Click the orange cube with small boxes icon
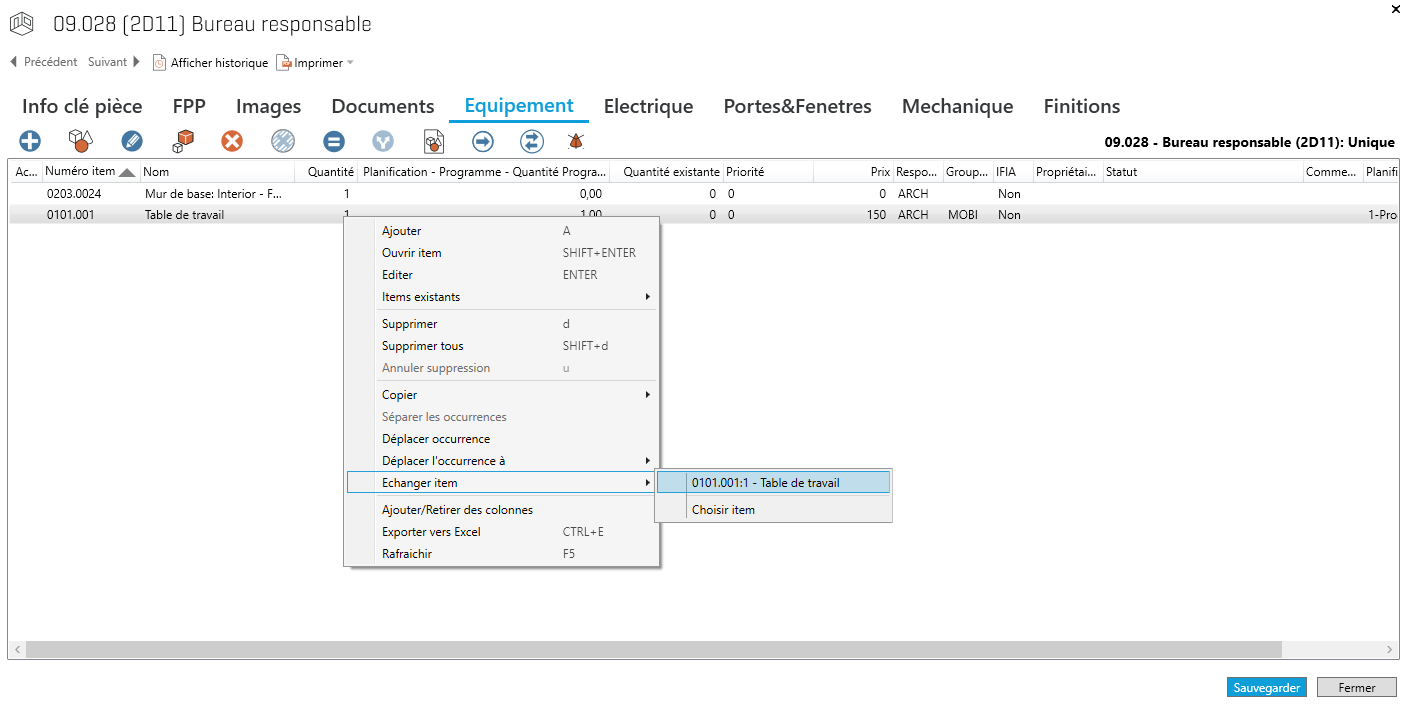 [182, 141]
